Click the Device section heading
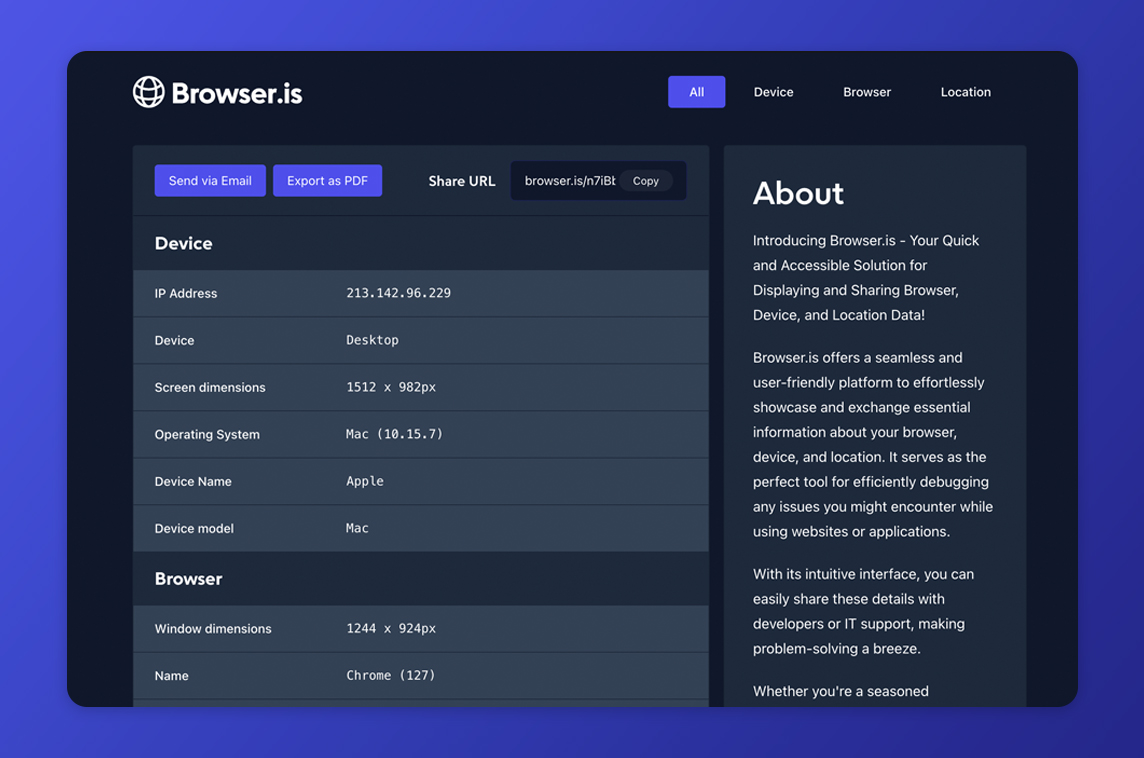 [183, 244]
